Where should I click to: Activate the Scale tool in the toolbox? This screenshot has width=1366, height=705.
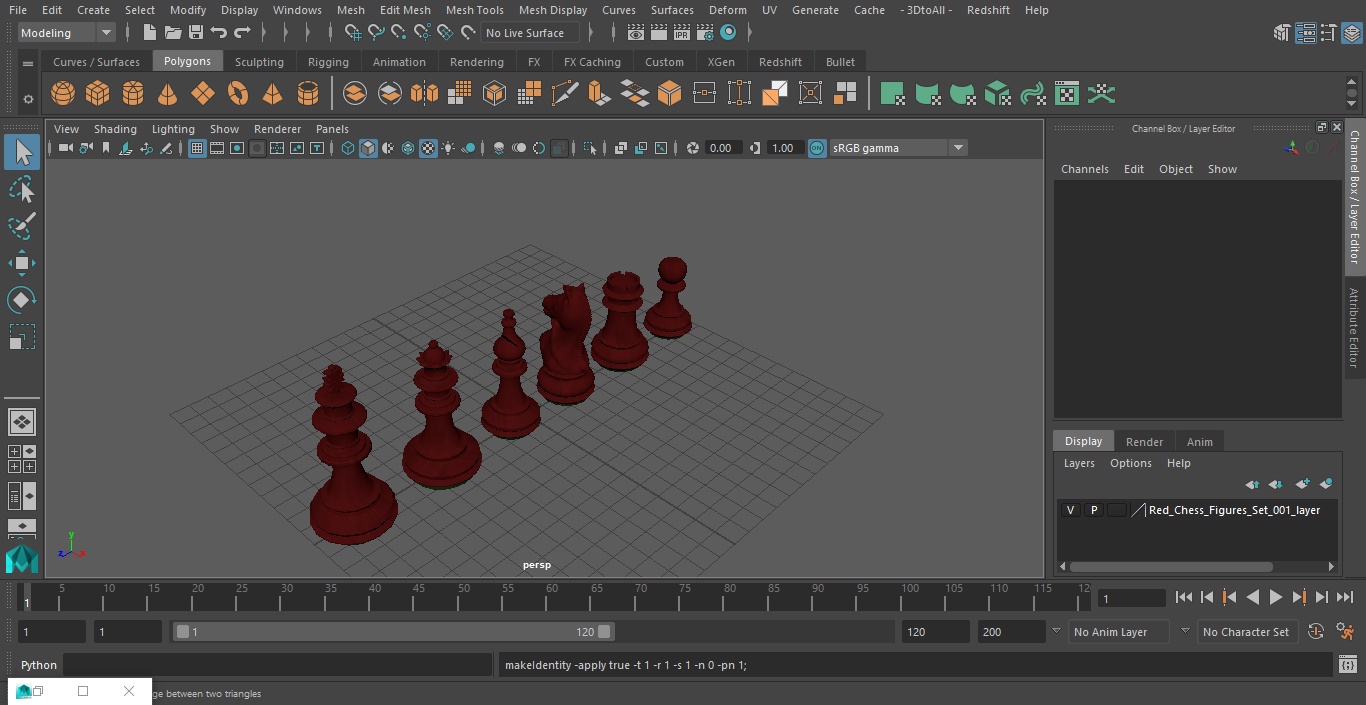tap(22, 337)
